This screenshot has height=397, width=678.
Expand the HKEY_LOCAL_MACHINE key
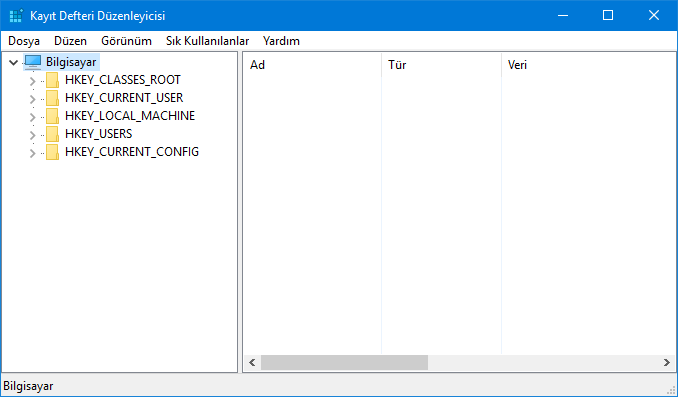(32, 117)
